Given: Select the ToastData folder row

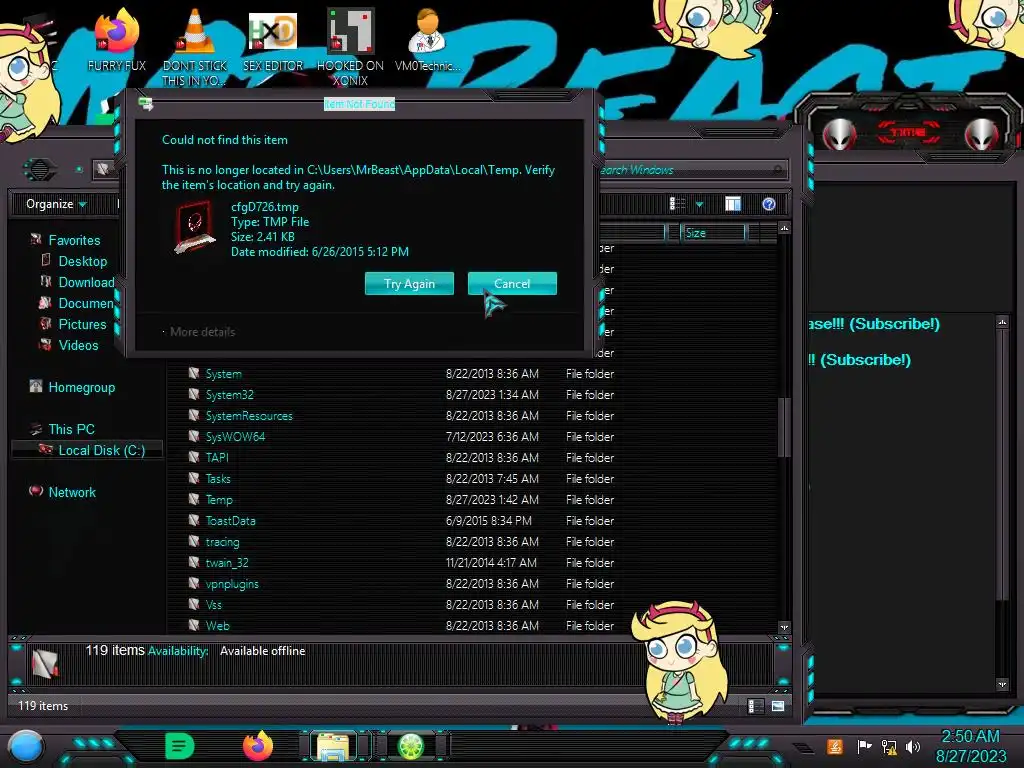Looking at the screenshot, I should tap(470, 520).
